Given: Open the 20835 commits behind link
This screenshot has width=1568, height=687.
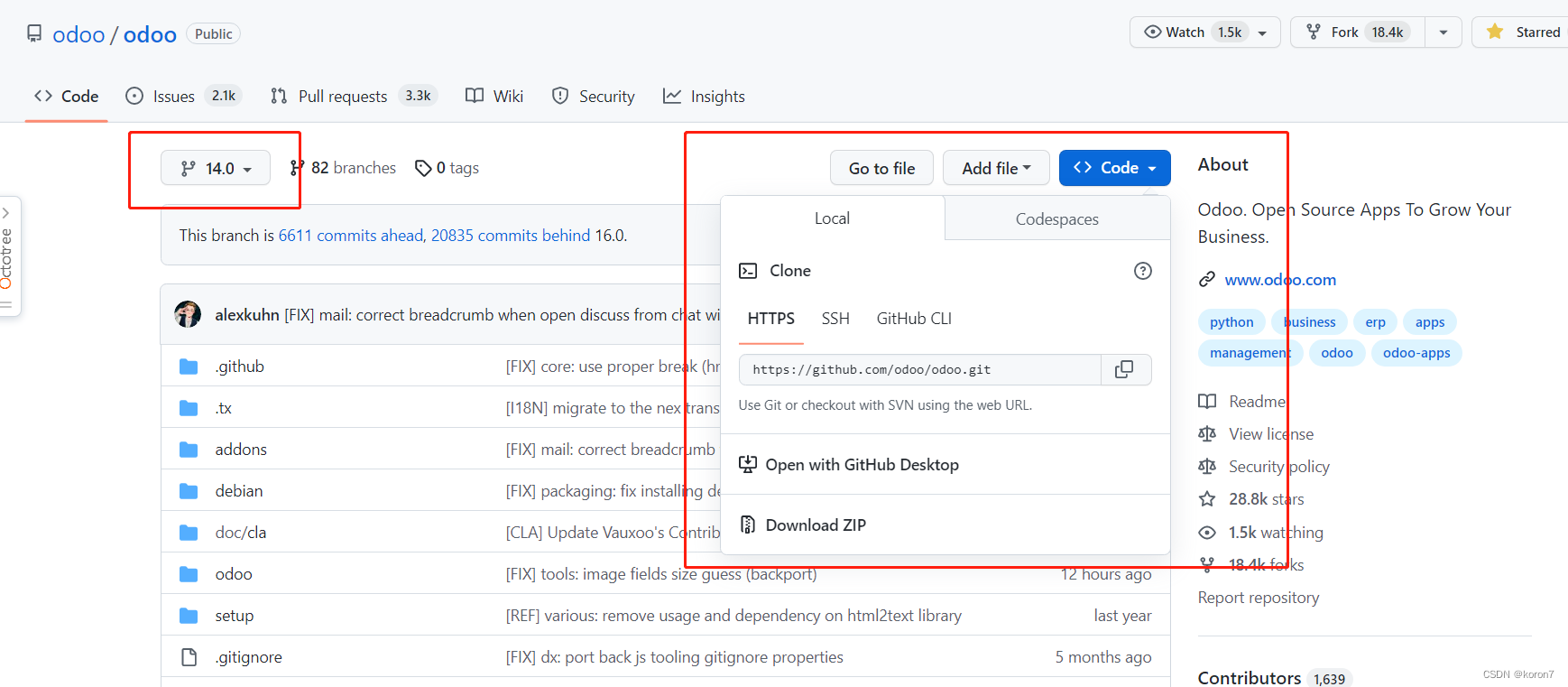Looking at the screenshot, I should click(x=511, y=236).
